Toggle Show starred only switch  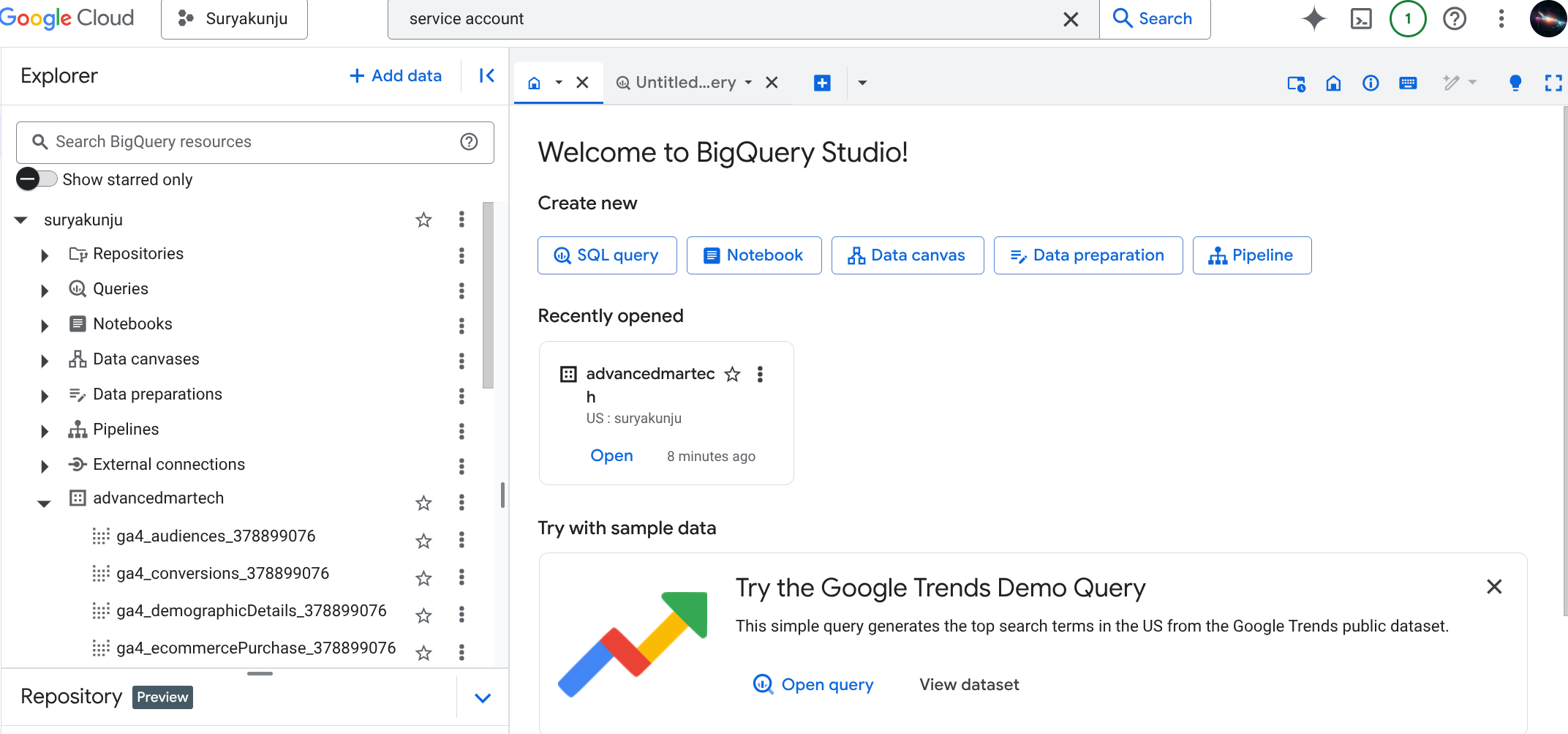click(37, 179)
